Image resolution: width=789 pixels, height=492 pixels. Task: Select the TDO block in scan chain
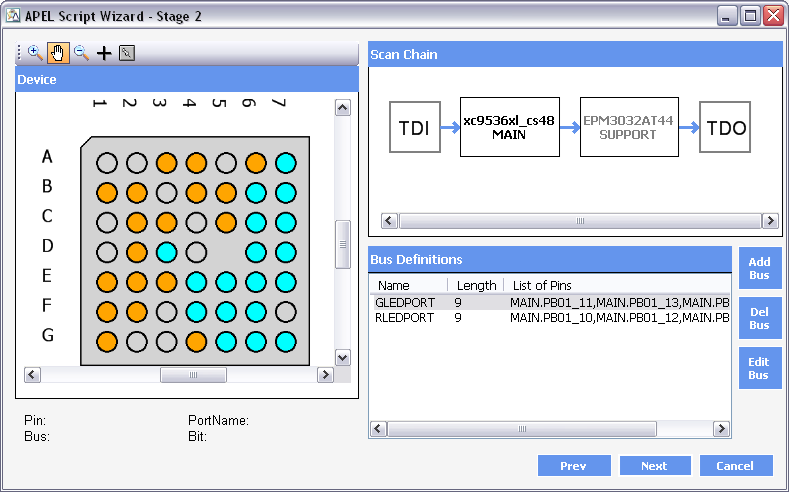[724, 127]
